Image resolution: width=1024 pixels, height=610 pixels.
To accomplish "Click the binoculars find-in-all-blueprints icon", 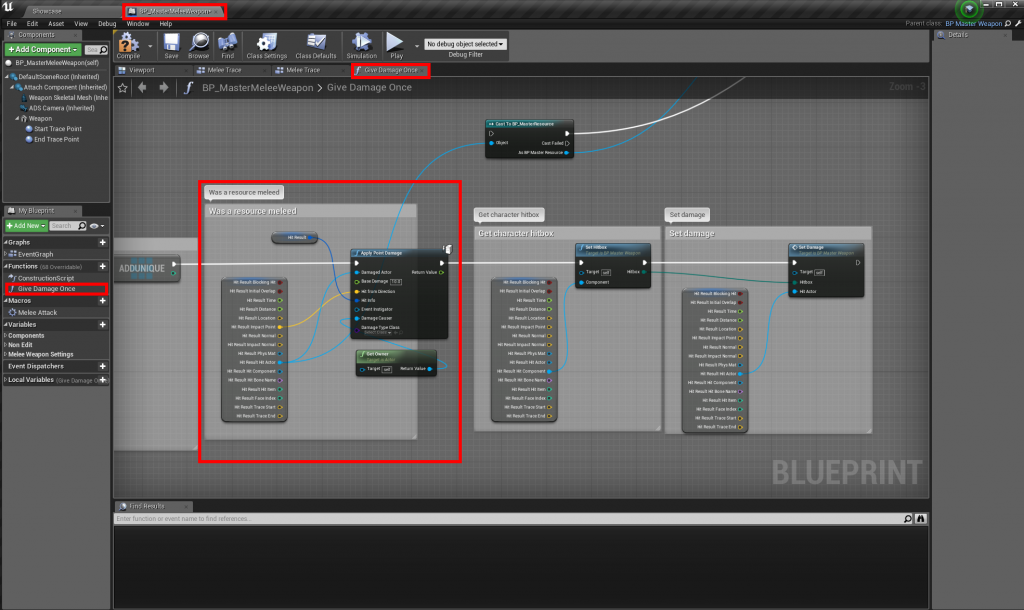I will coord(921,519).
